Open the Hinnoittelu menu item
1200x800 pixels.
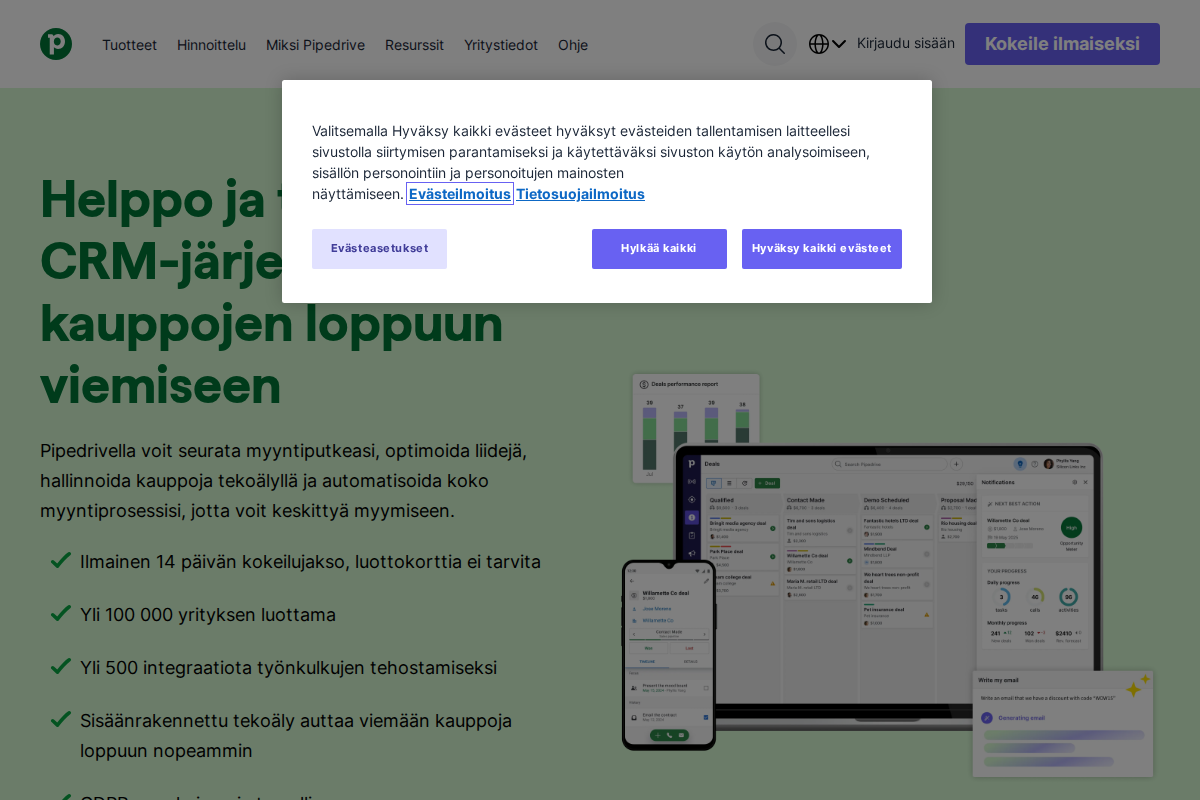(211, 45)
